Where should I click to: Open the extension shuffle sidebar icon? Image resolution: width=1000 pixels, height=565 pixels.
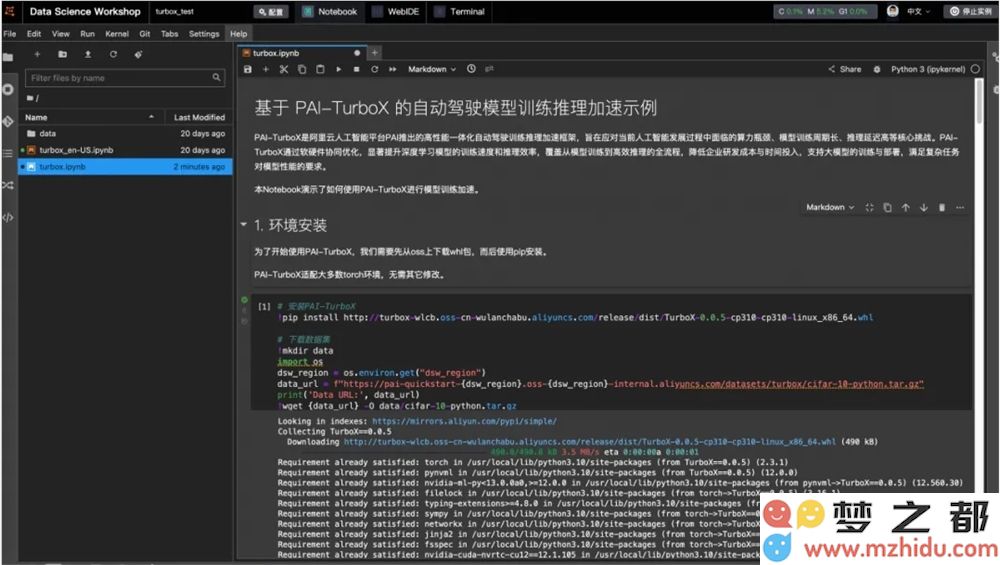pyautogui.click(x=8, y=185)
